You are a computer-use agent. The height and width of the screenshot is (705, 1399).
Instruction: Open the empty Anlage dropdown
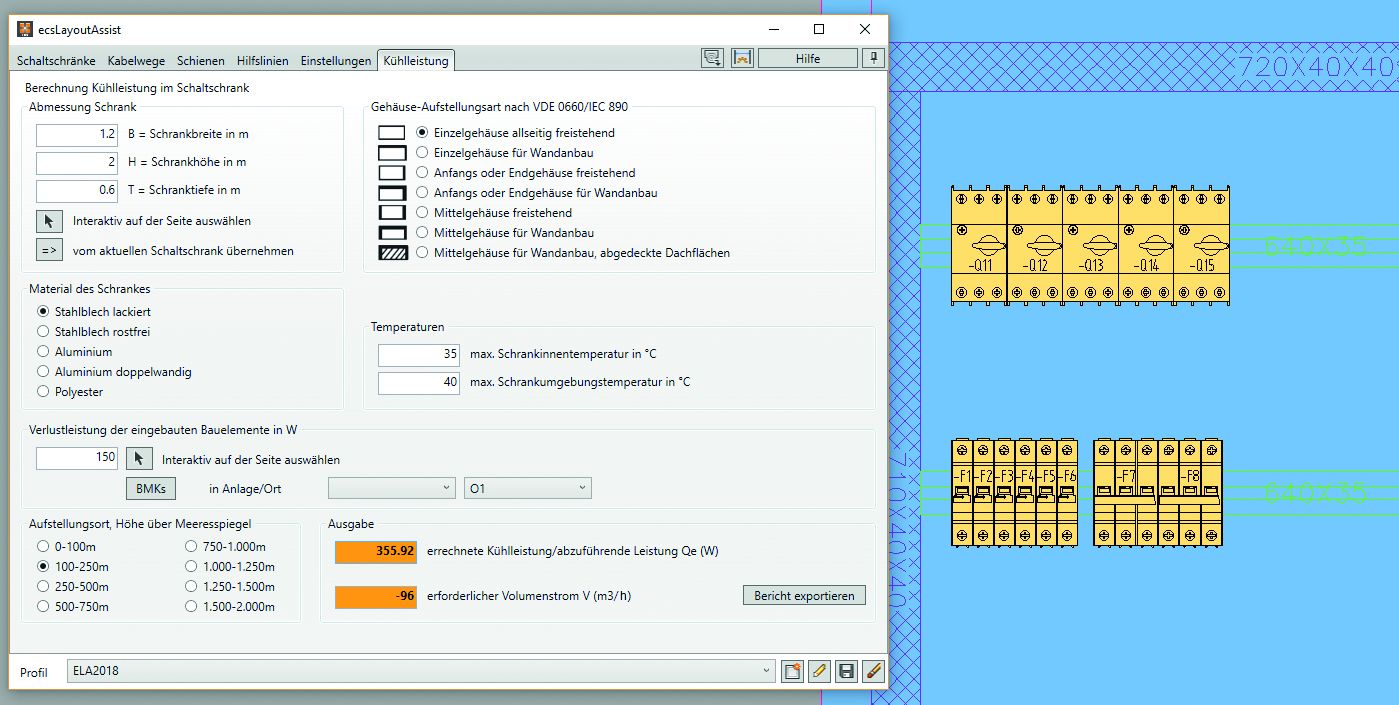(392, 488)
